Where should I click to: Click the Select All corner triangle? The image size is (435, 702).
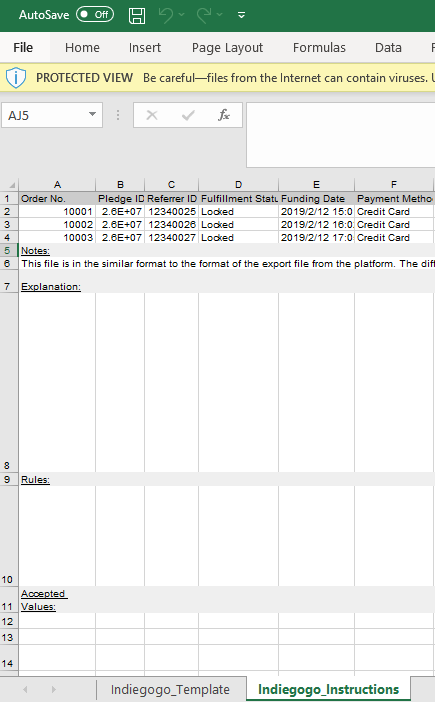tap(12, 184)
